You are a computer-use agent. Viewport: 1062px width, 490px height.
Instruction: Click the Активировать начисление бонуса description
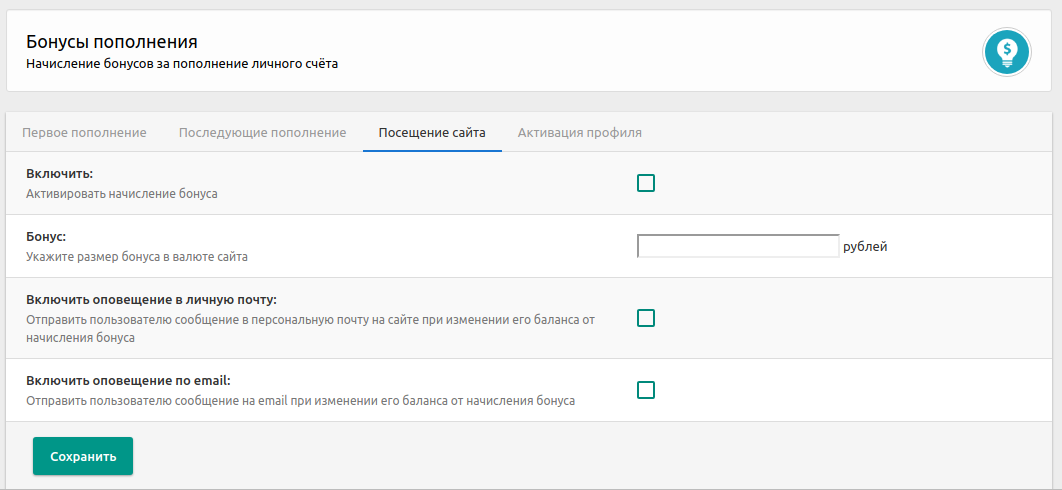[x=121, y=194]
